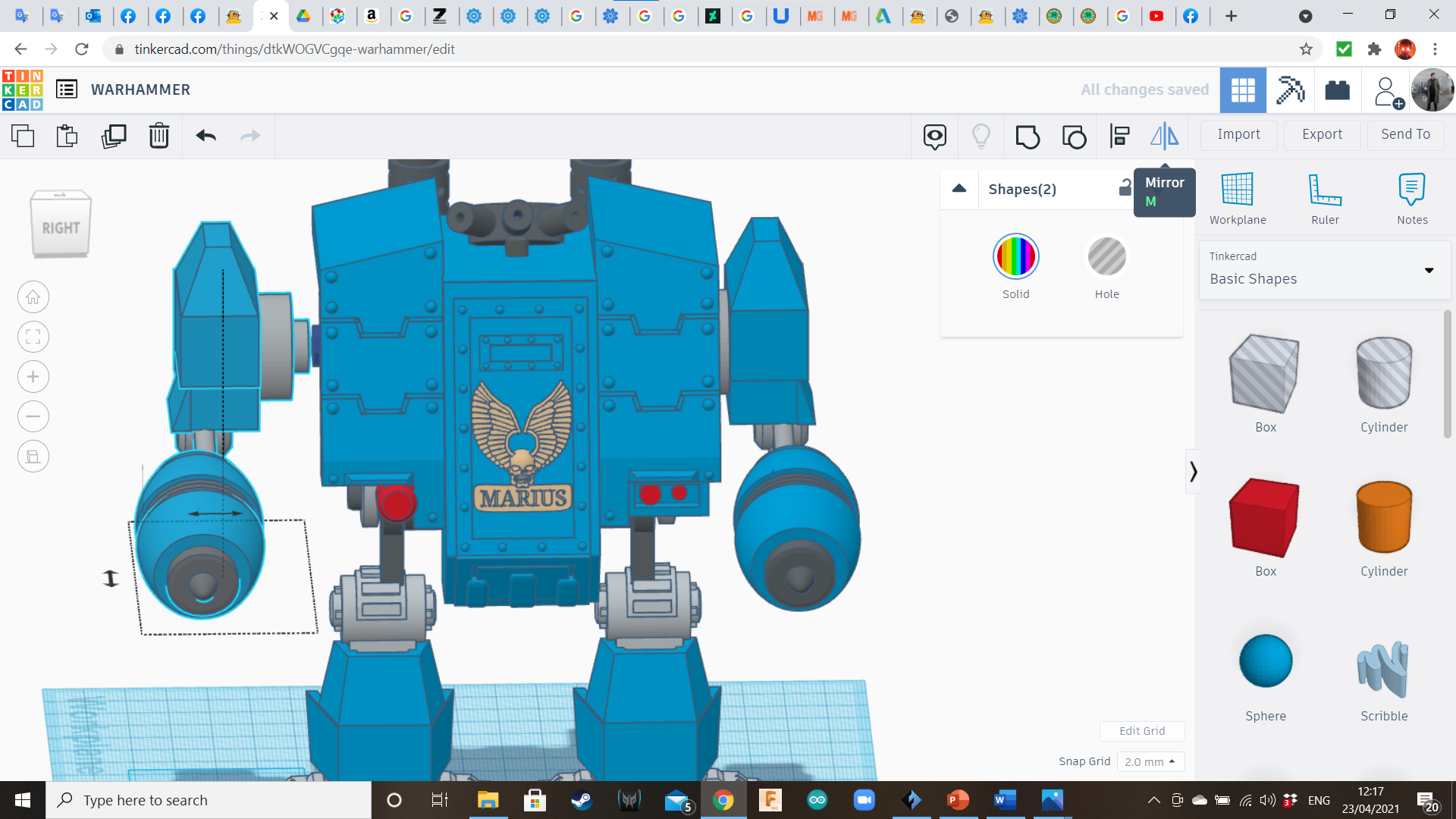Open the Solid rainbow color swatch
Screen dimensions: 1456x819
point(1015,257)
